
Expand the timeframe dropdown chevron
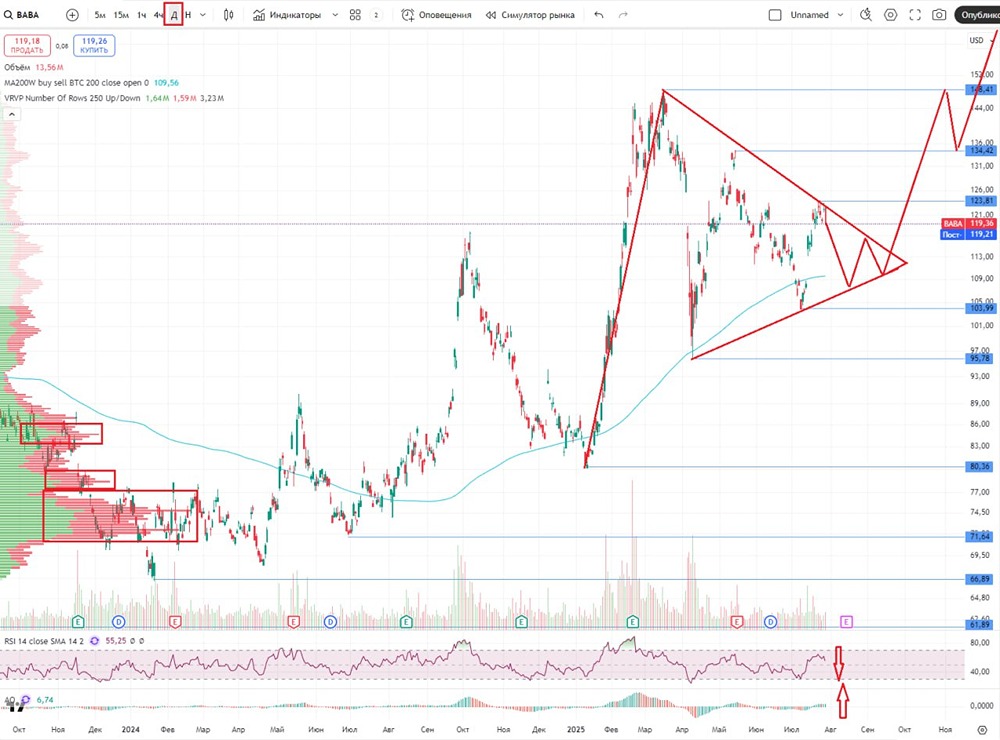(203, 15)
